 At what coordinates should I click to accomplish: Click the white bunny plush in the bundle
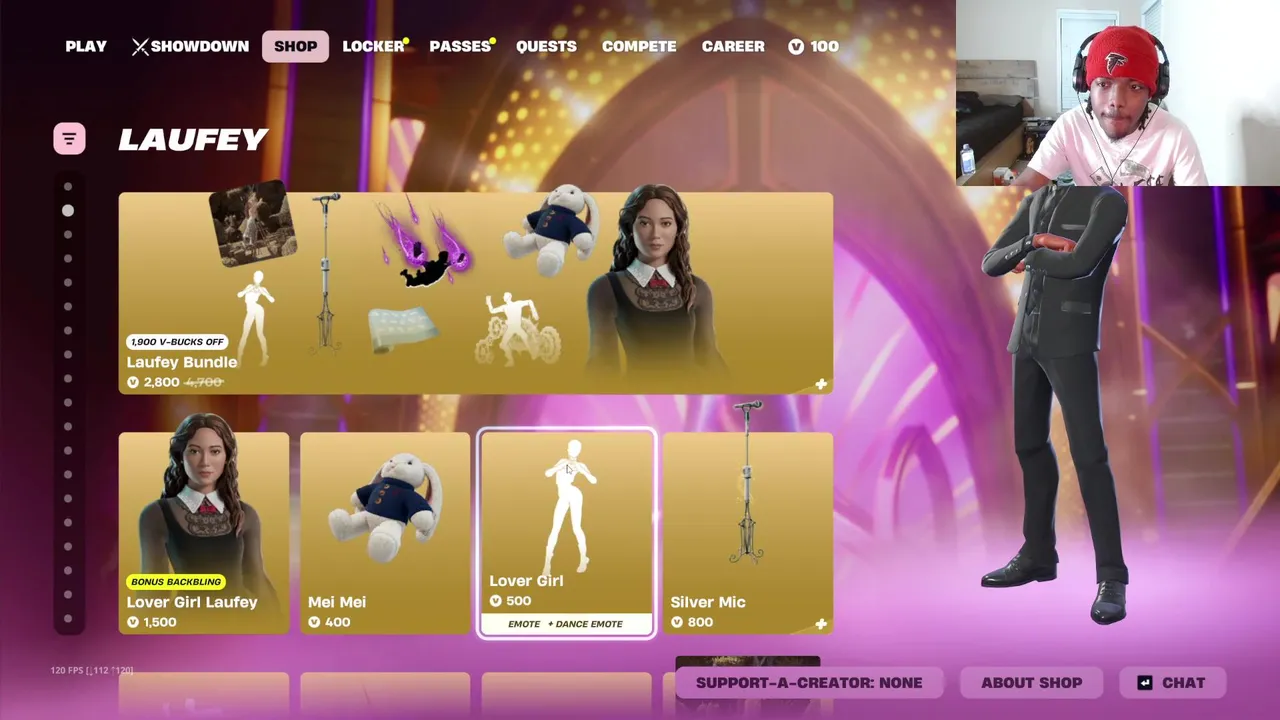point(551,230)
